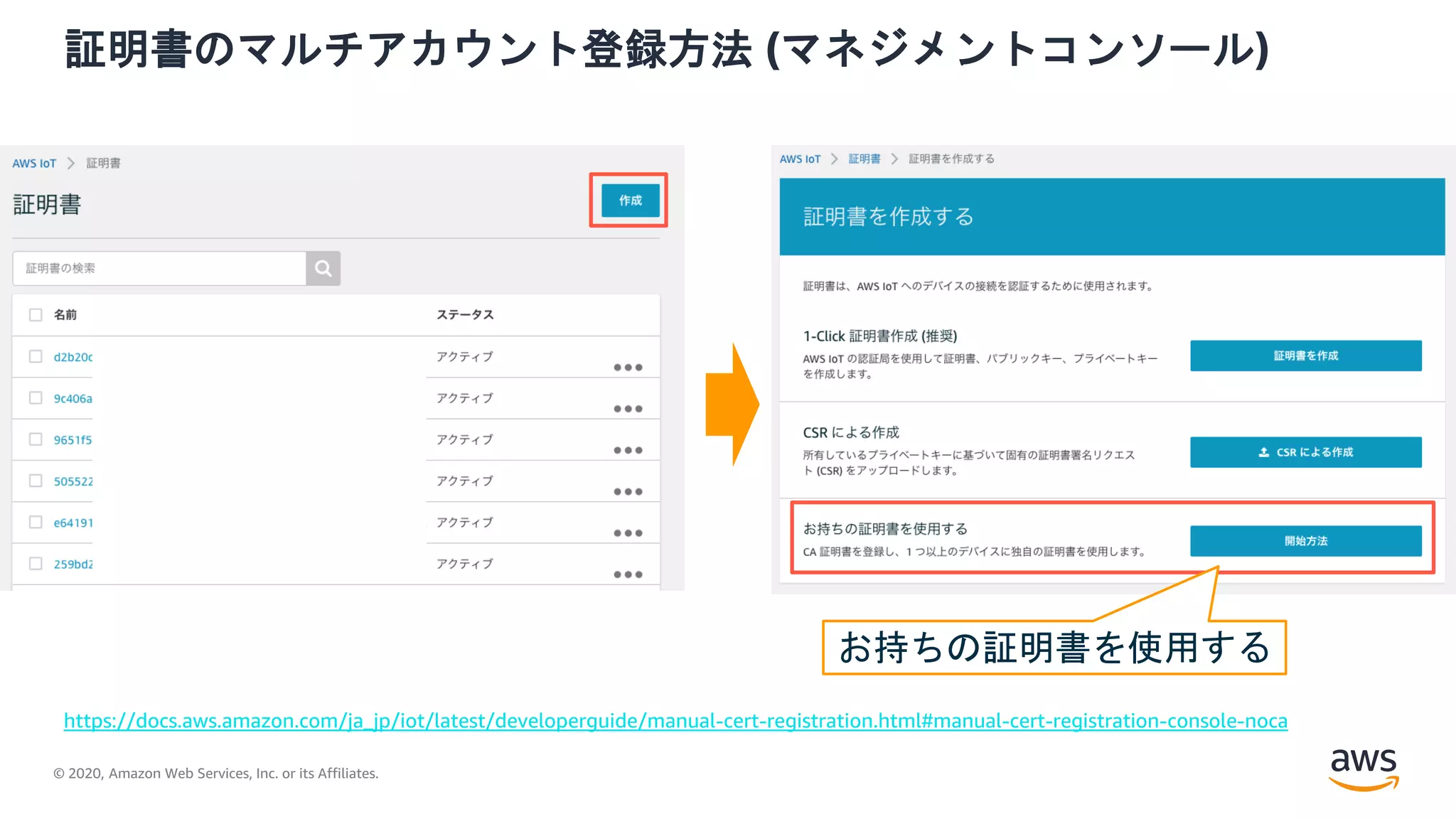Open certificate 259bd2 link
The width and height of the screenshot is (1456, 819).
click(x=73, y=564)
